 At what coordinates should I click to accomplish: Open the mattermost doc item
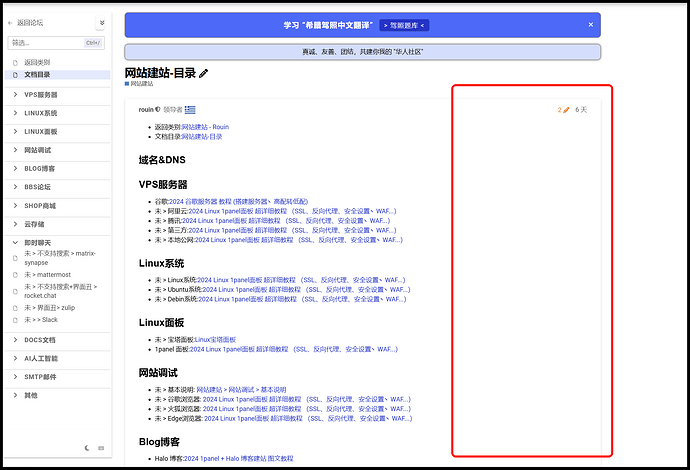(47, 275)
